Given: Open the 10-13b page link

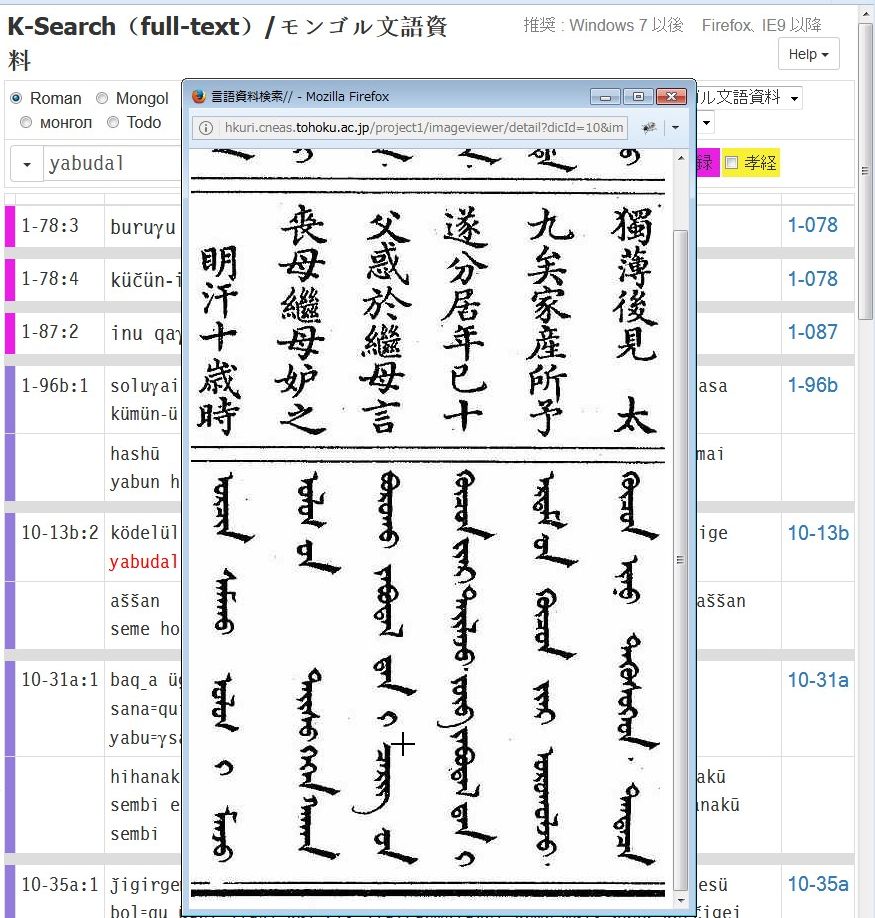Looking at the screenshot, I should pyautogui.click(x=817, y=533).
